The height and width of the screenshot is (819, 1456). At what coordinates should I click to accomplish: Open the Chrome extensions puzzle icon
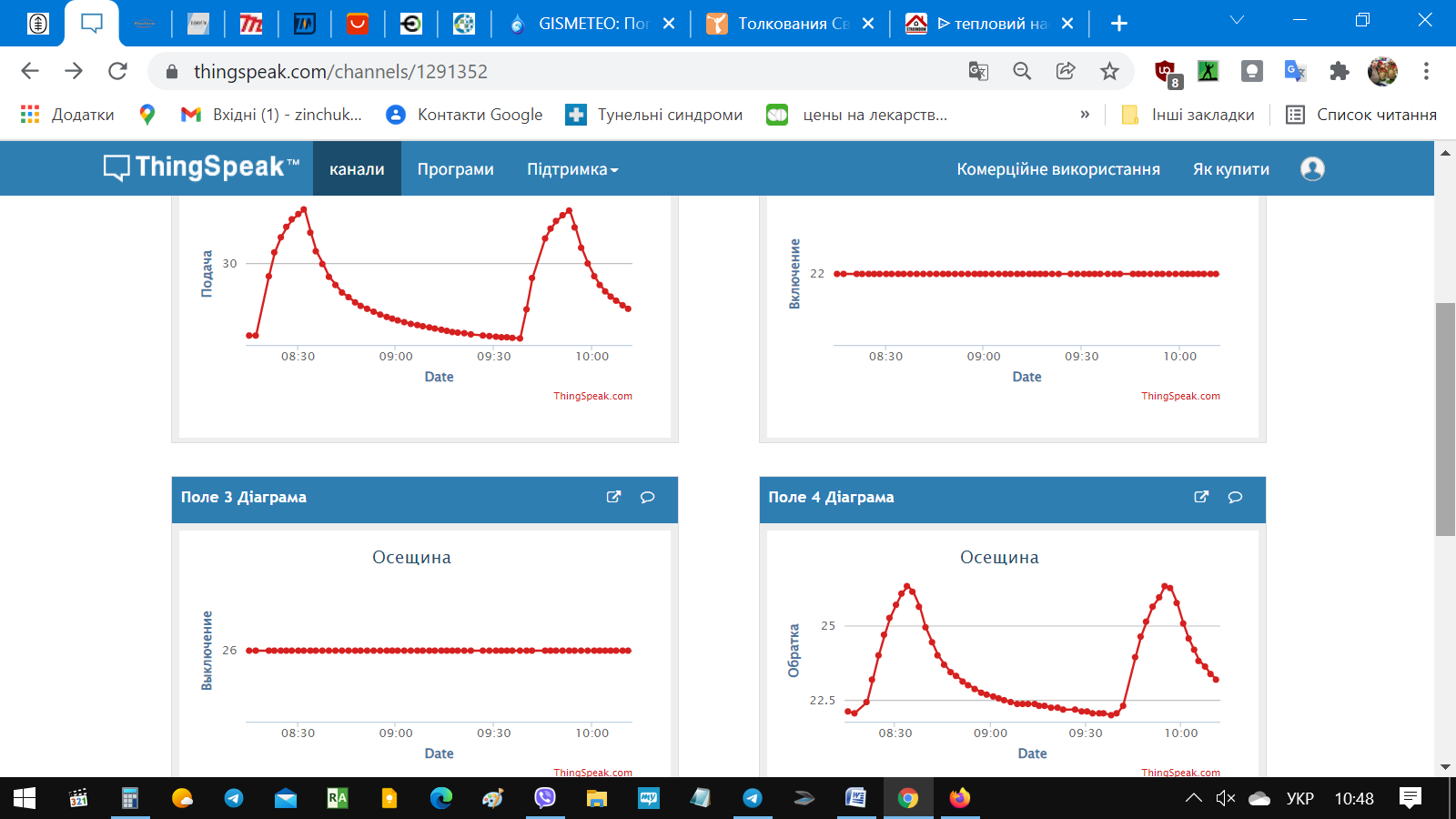pos(1339,71)
